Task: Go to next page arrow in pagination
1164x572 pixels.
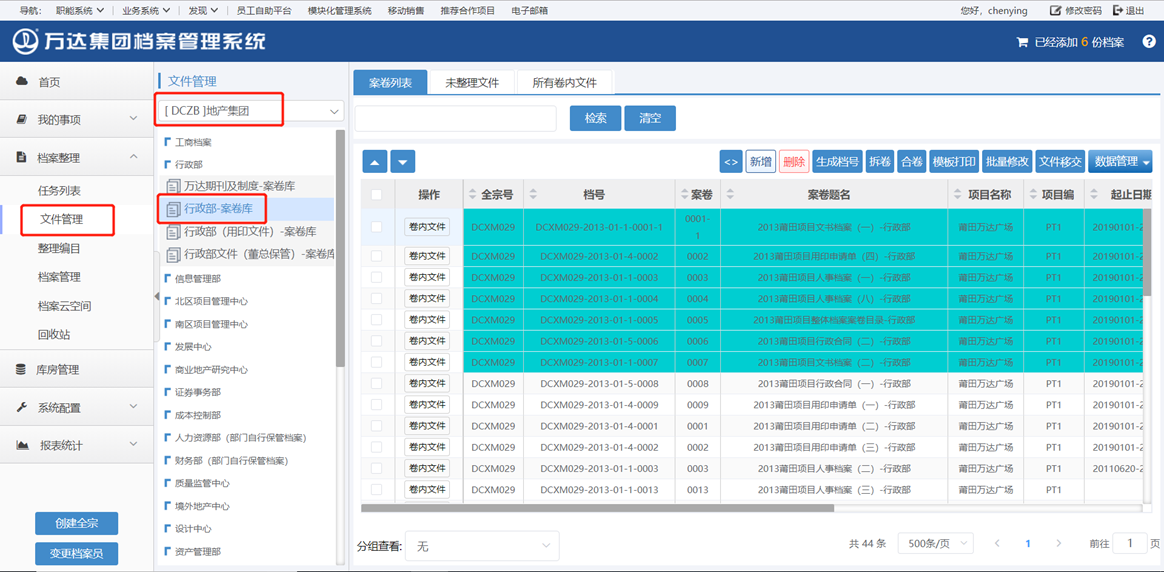Action: 1059,544
